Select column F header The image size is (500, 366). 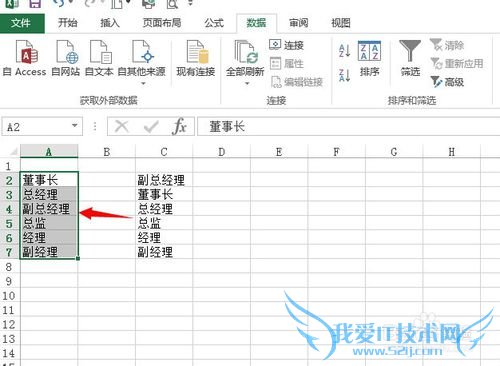click(x=336, y=152)
